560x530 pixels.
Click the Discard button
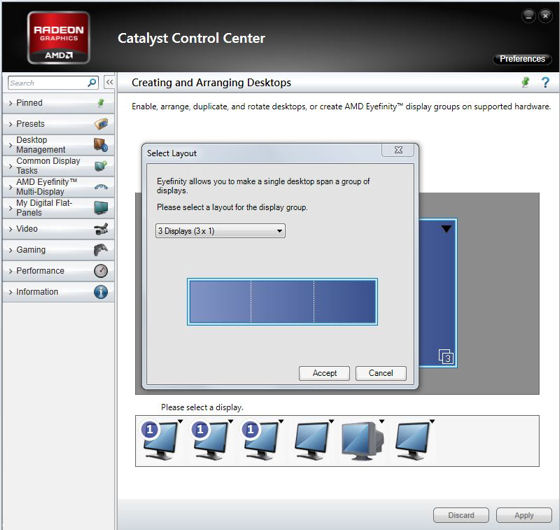pos(461,515)
